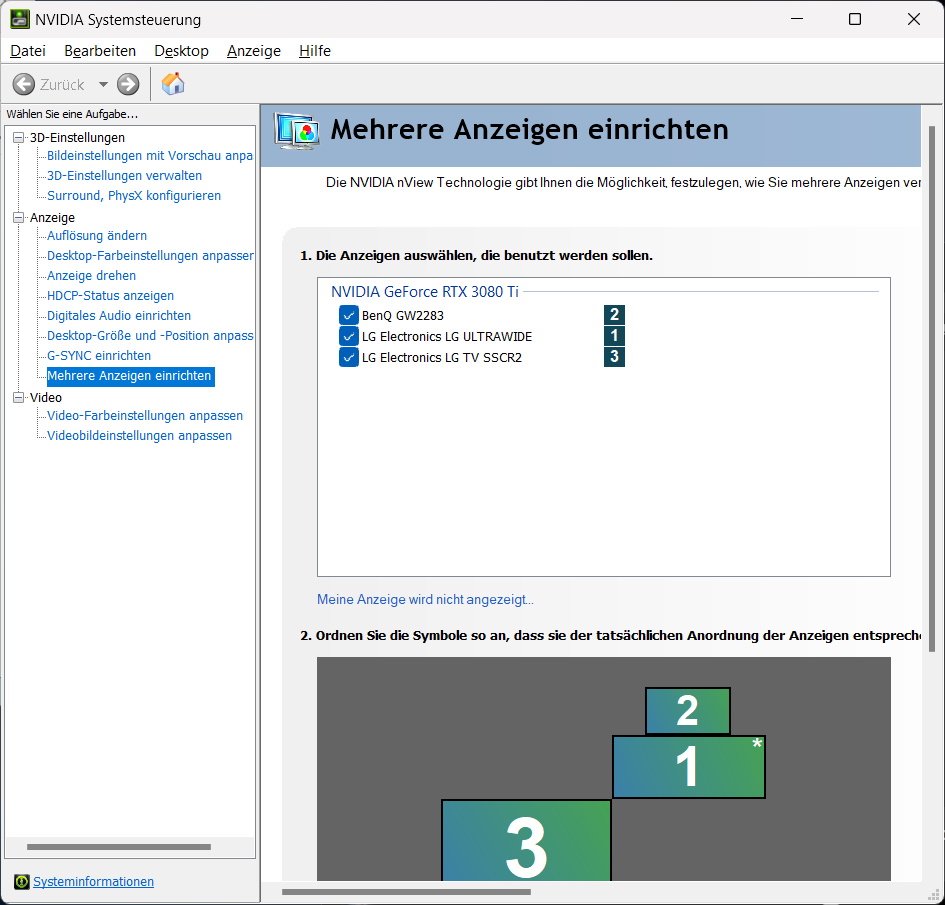Select Auflösung ändern
The width and height of the screenshot is (945, 905).
(97, 236)
